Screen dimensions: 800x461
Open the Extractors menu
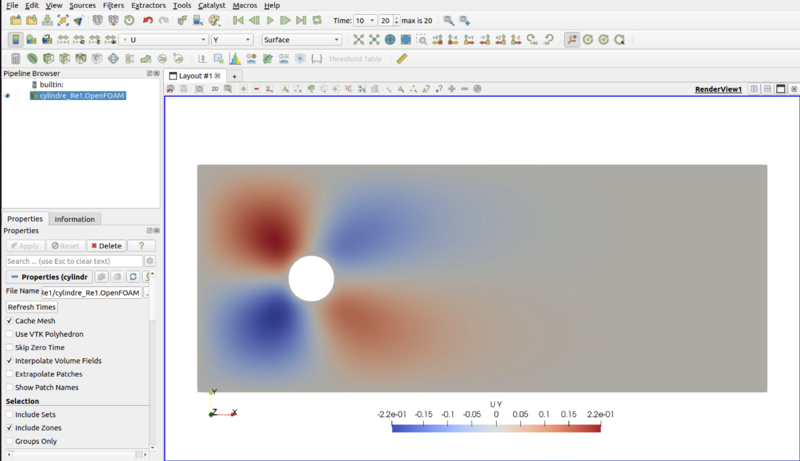coord(148,5)
